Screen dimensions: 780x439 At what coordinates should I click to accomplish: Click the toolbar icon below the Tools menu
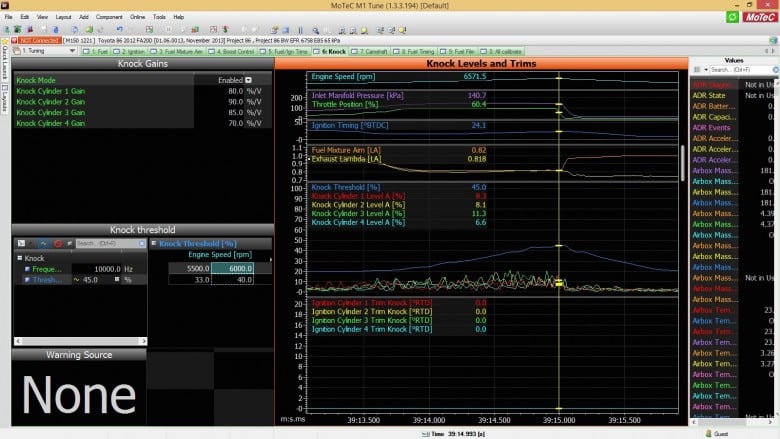point(149,30)
